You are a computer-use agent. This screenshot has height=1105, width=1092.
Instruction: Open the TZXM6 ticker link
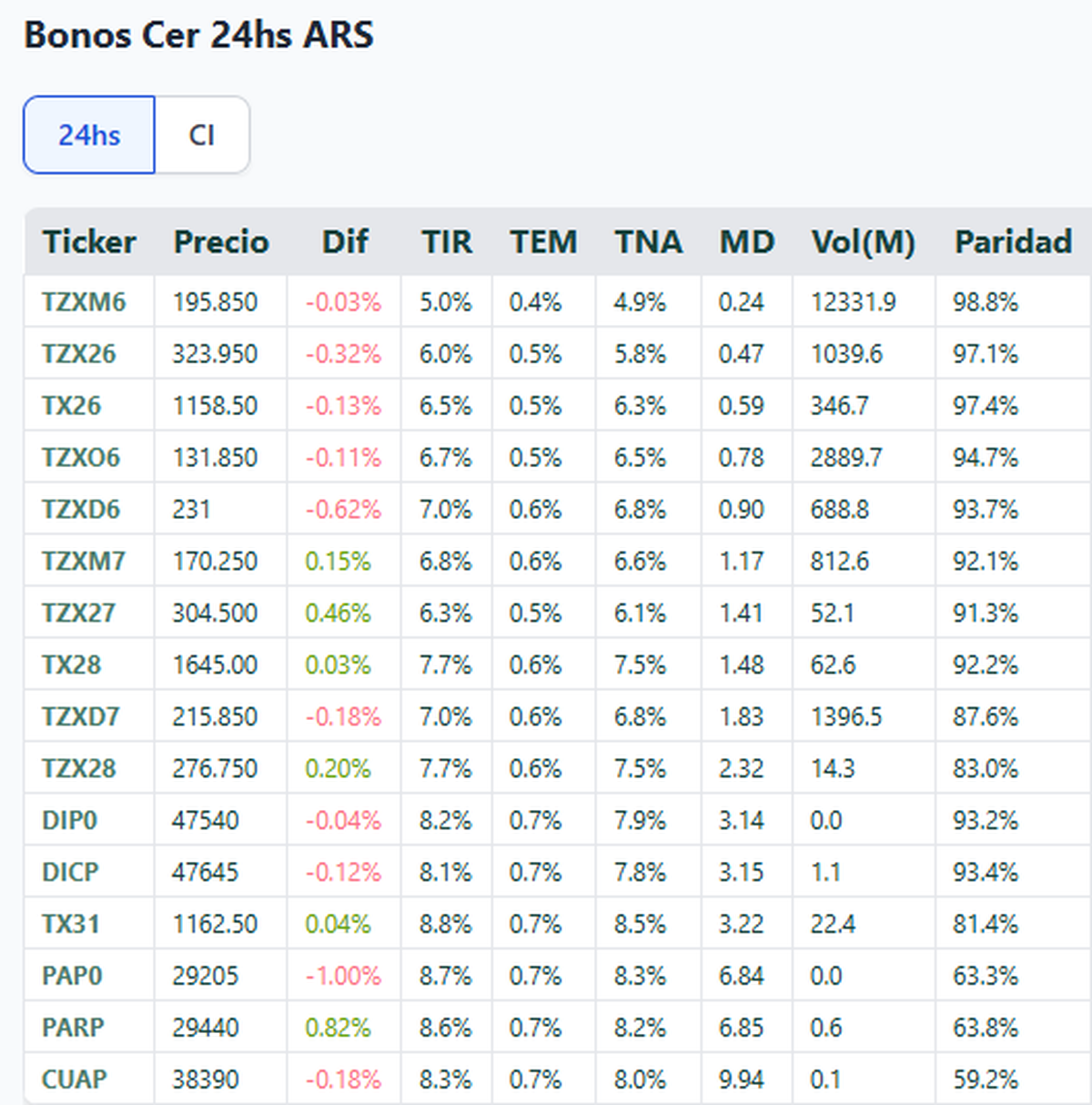pyautogui.click(x=84, y=302)
